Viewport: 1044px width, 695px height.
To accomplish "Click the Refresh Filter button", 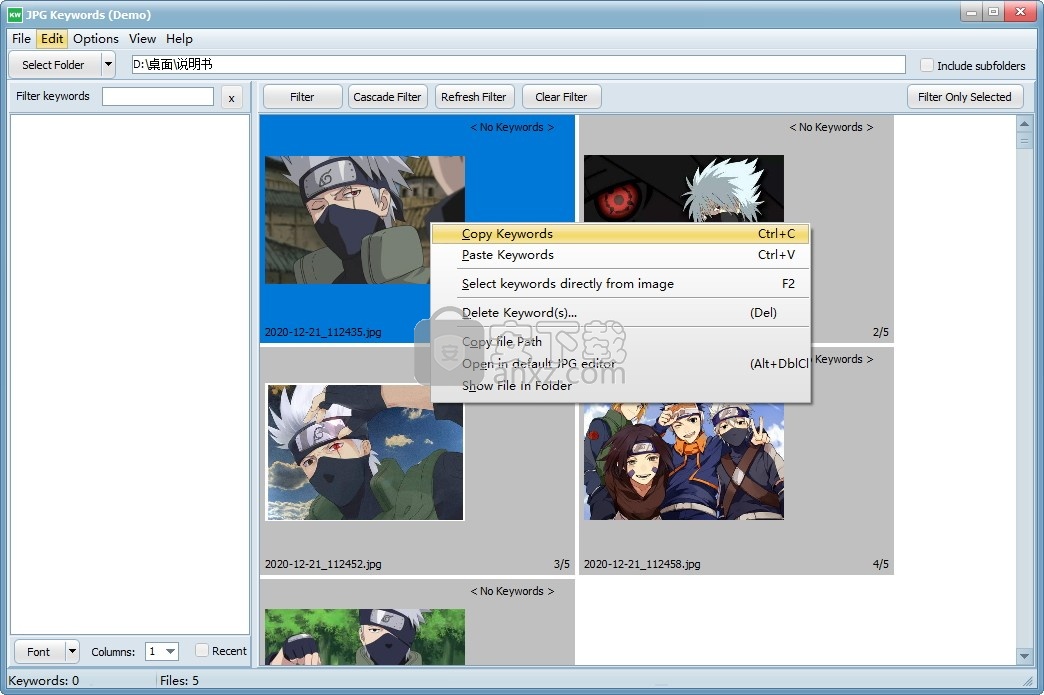I will pyautogui.click(x=473, y=97).
